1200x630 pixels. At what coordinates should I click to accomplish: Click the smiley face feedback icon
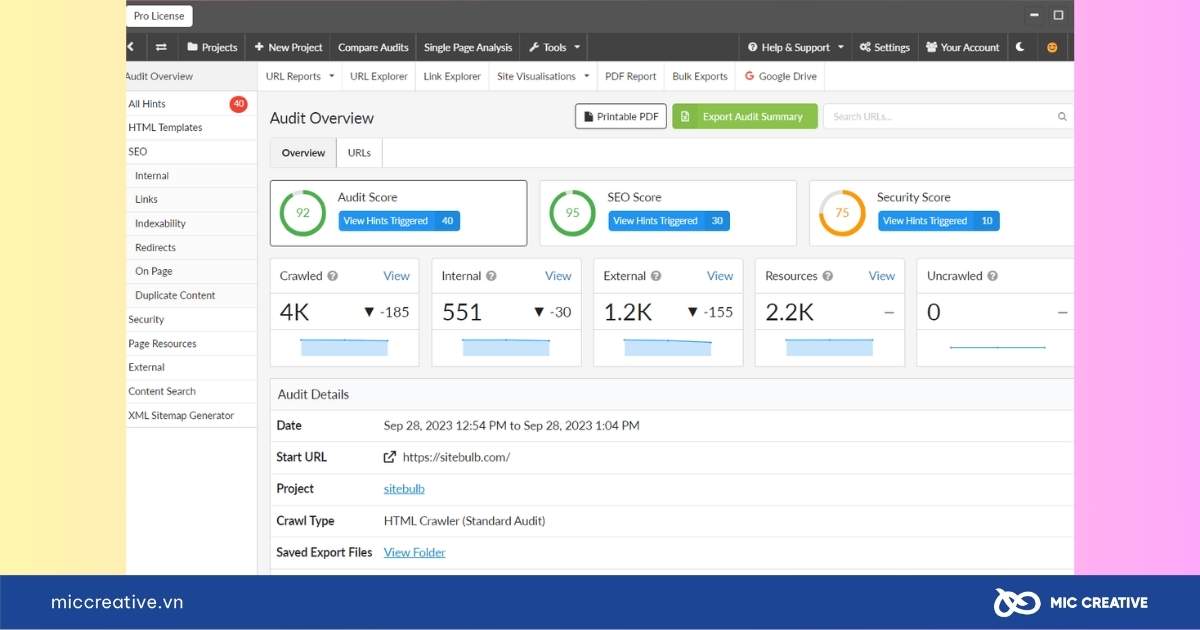coord(1052,47)
